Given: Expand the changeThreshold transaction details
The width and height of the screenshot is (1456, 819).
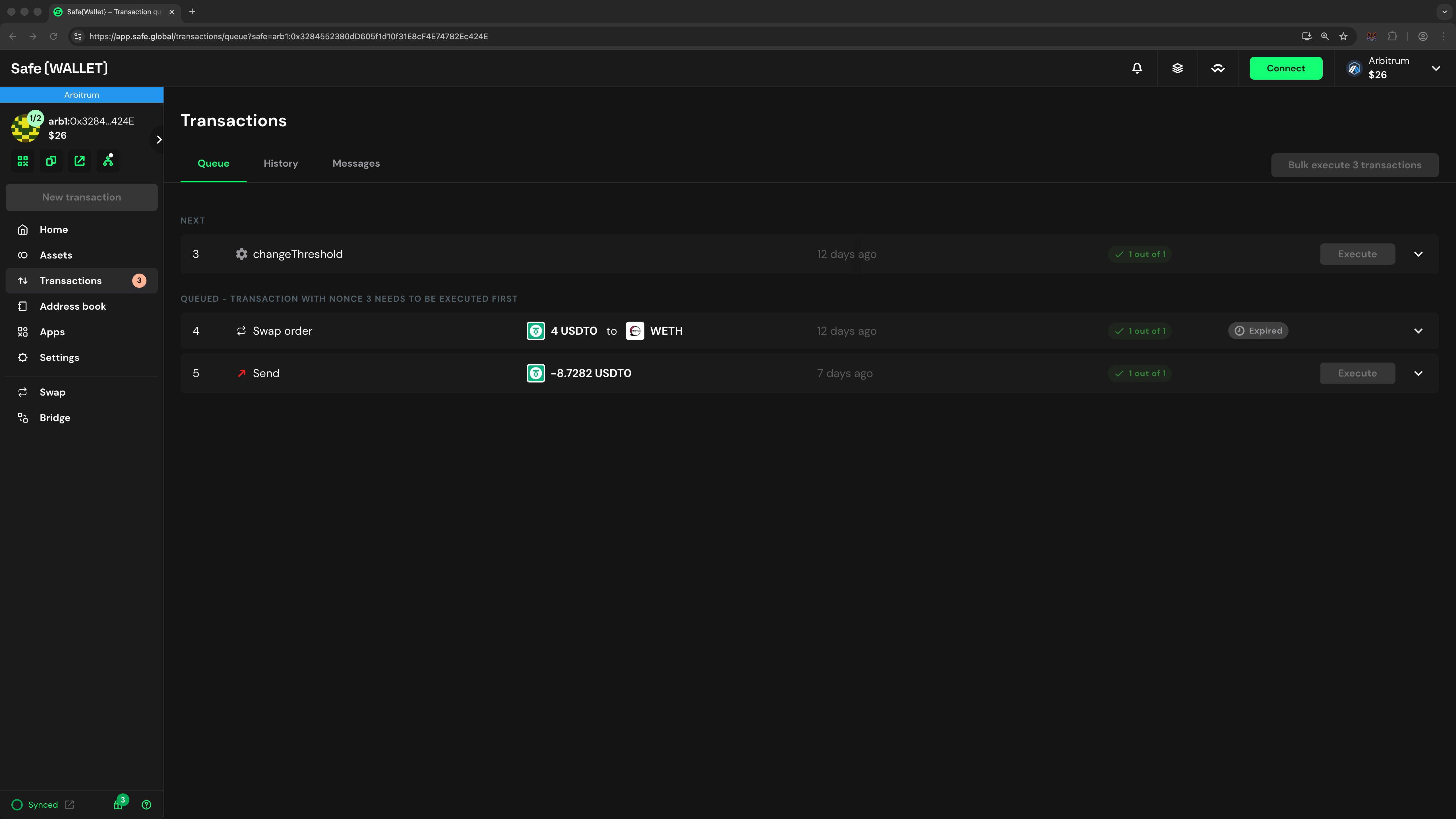Looking at the screenshot, I should tap(1419, 254).
